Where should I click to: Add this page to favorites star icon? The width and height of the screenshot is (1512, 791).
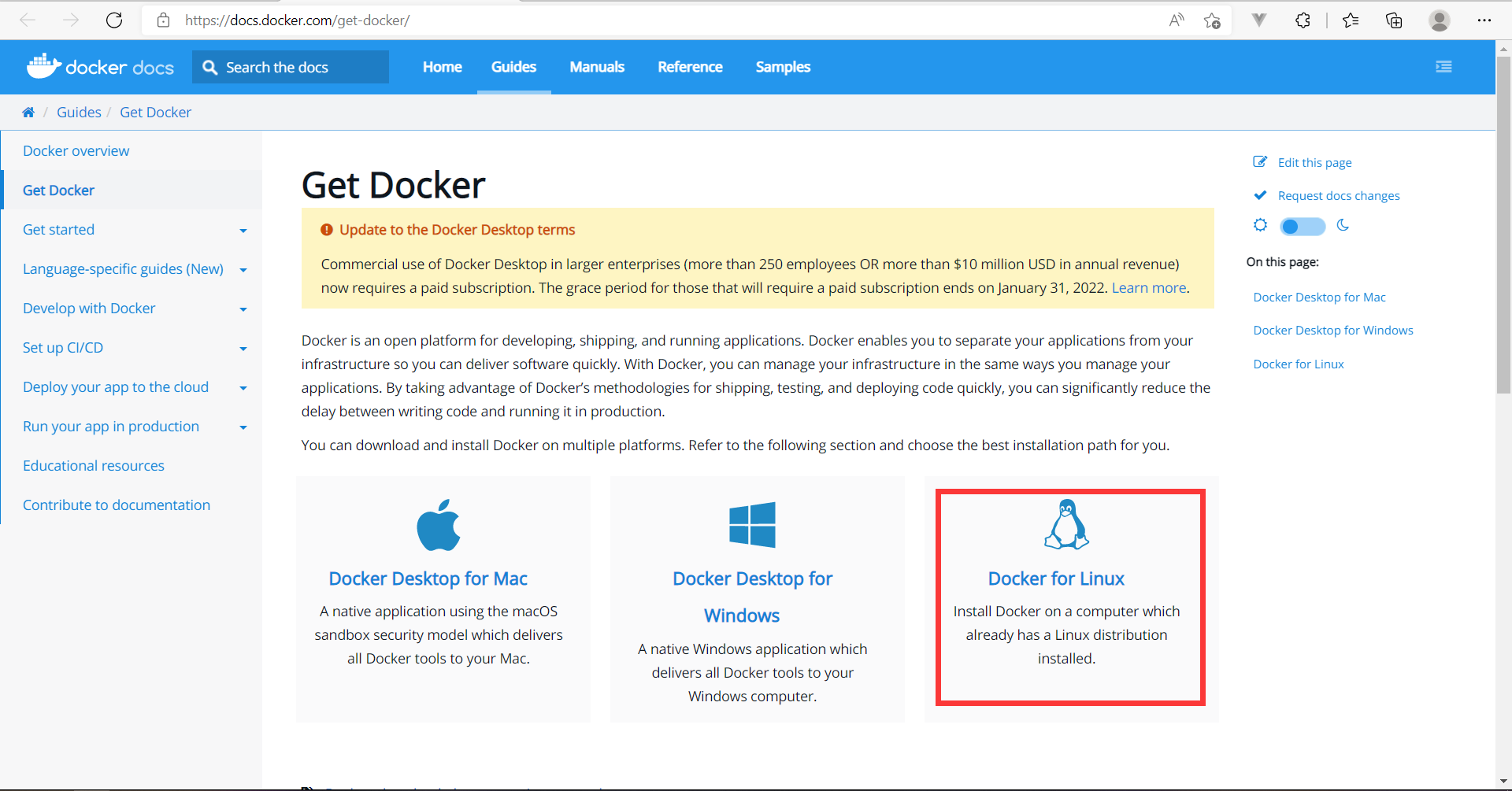[1212, 20]
